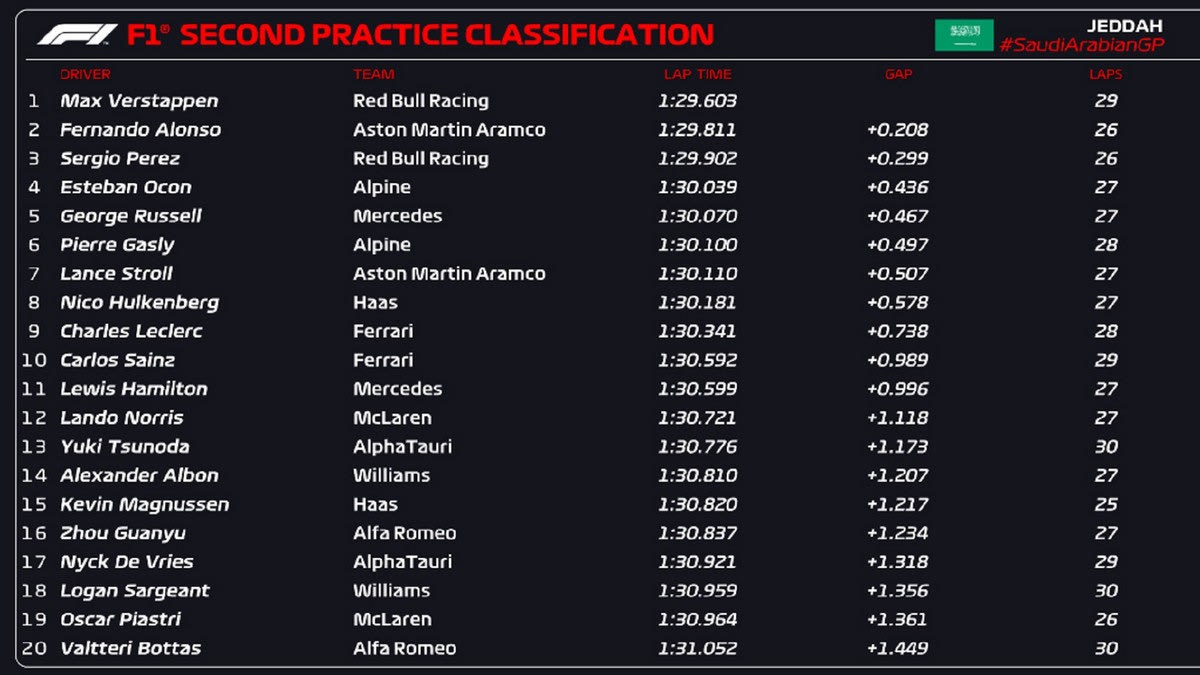
Task: Select Lewis Hamilton's name in the list
Action: click(x=134, y=389)
